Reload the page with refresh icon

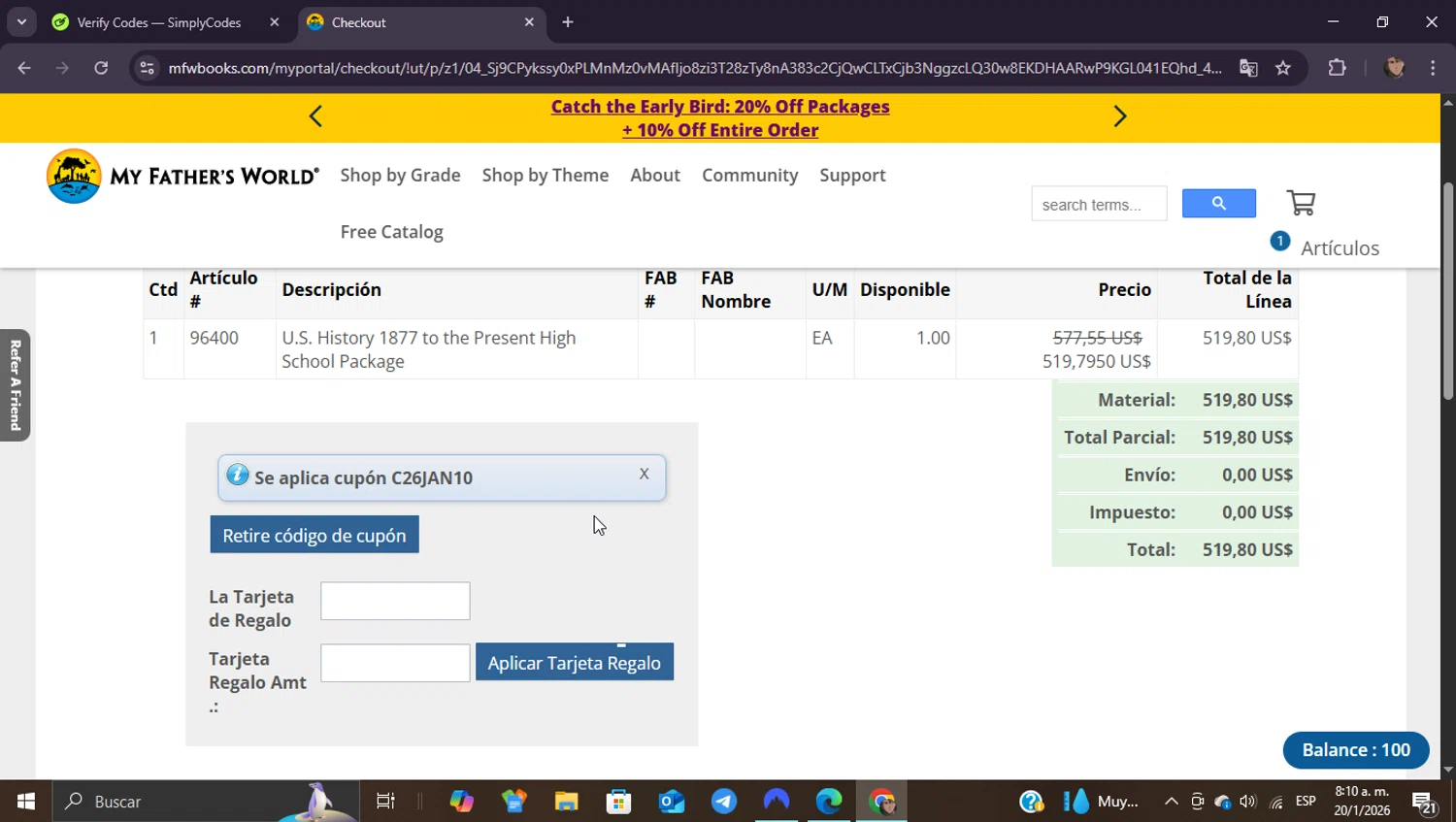click(x=101, y=68)
